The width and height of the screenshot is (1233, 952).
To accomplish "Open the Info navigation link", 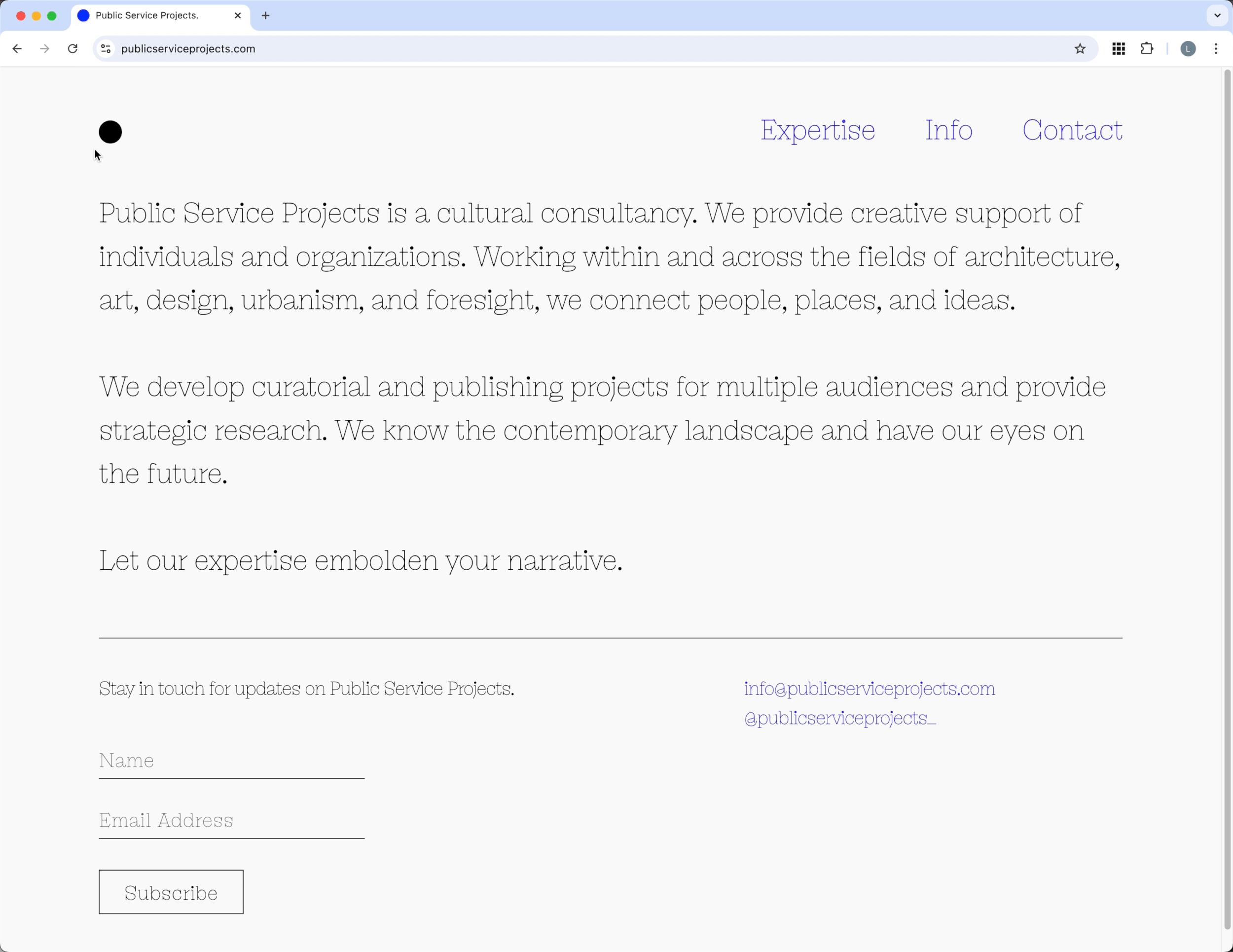I will coord(948,130).
